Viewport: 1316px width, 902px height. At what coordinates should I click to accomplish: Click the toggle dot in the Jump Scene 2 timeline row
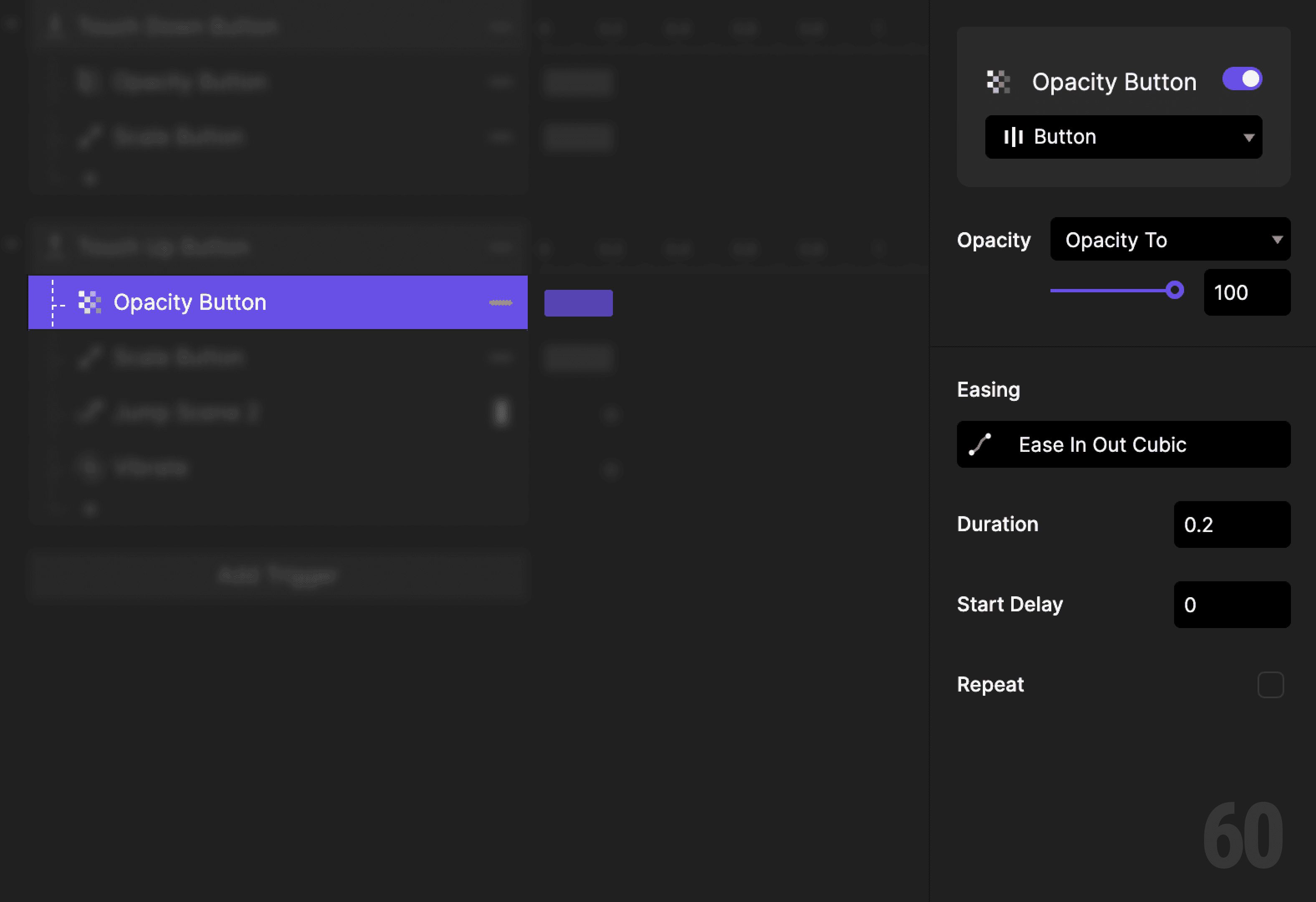[x=610, y=415]
